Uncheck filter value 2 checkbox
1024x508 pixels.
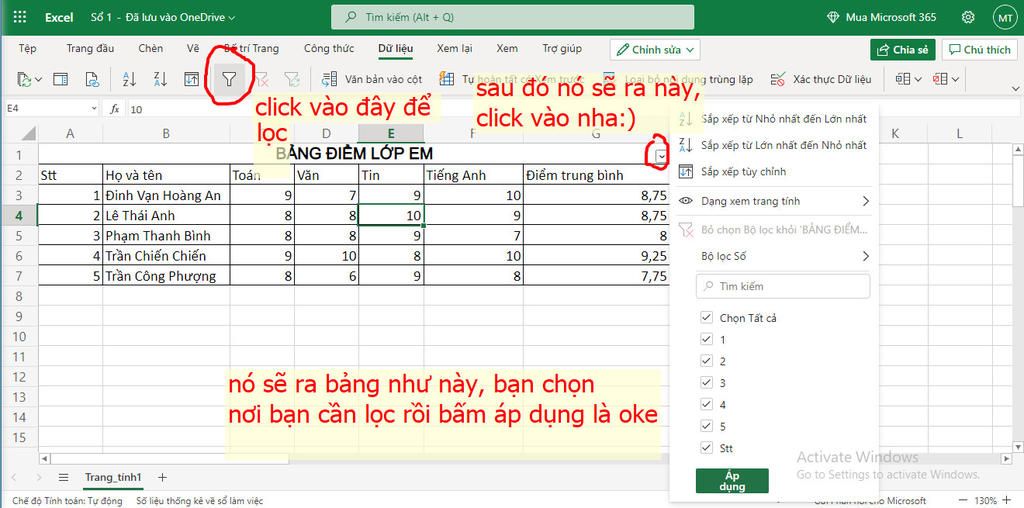[706, 361]
